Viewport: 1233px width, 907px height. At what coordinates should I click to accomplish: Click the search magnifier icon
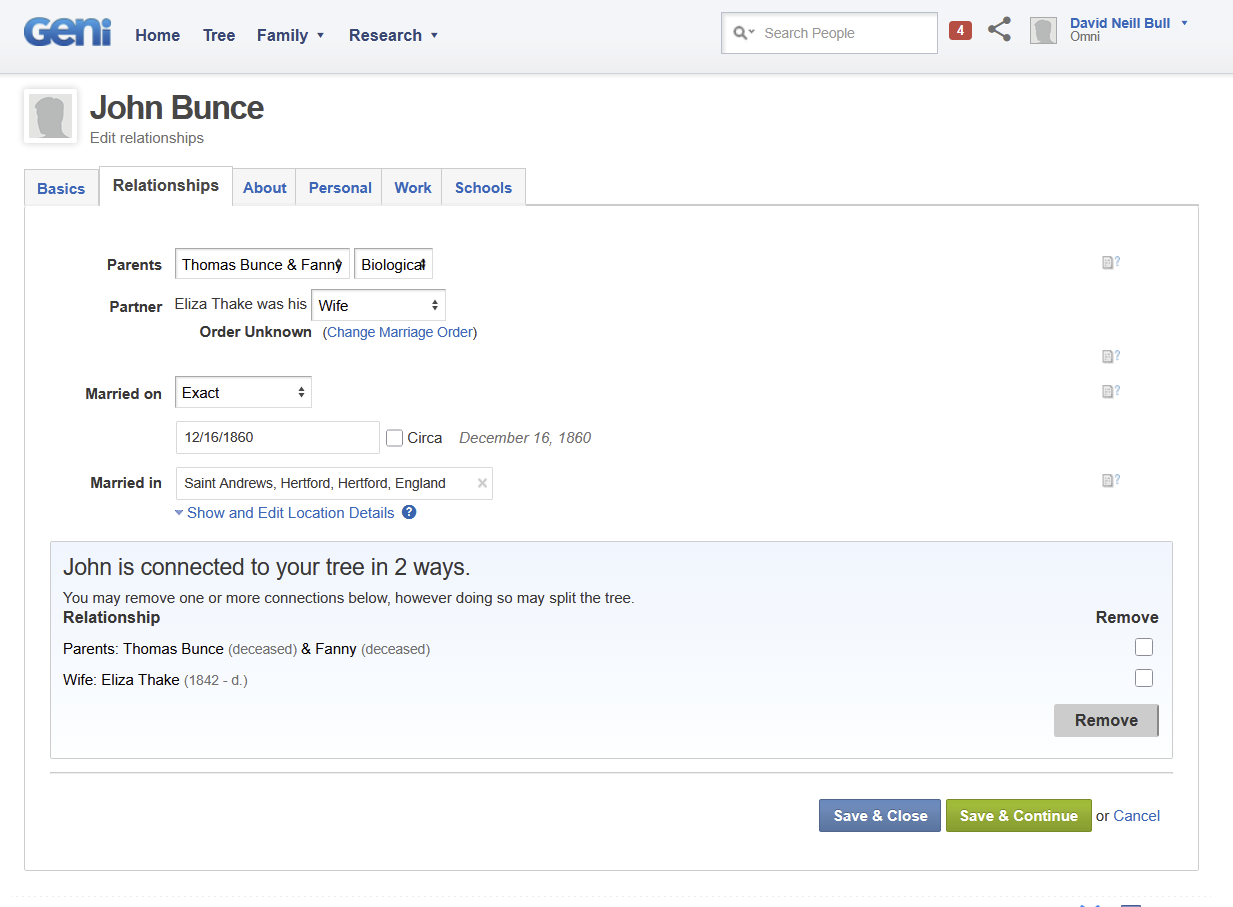[x=741, y=33]
